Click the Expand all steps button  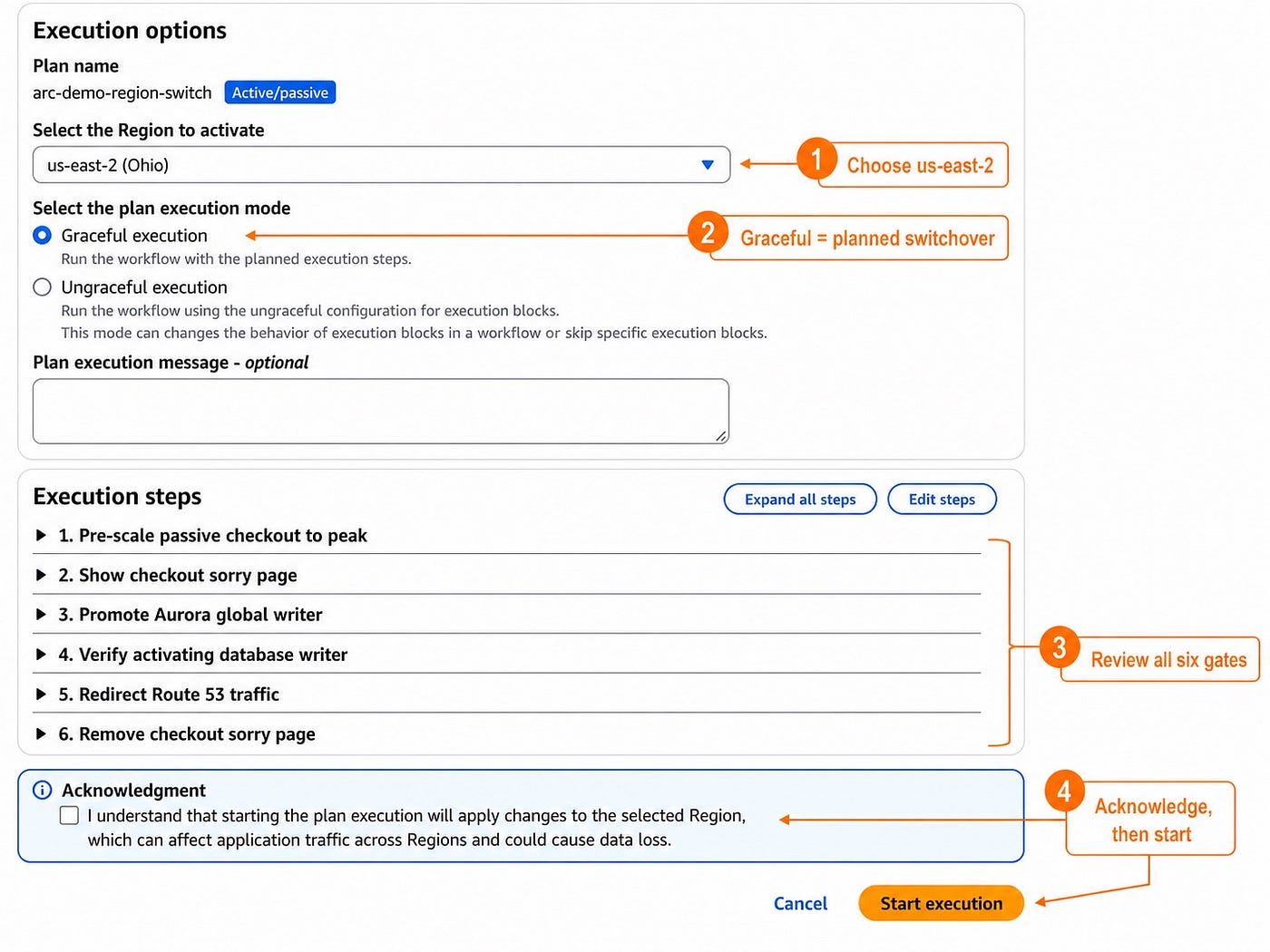pos(800,500)
